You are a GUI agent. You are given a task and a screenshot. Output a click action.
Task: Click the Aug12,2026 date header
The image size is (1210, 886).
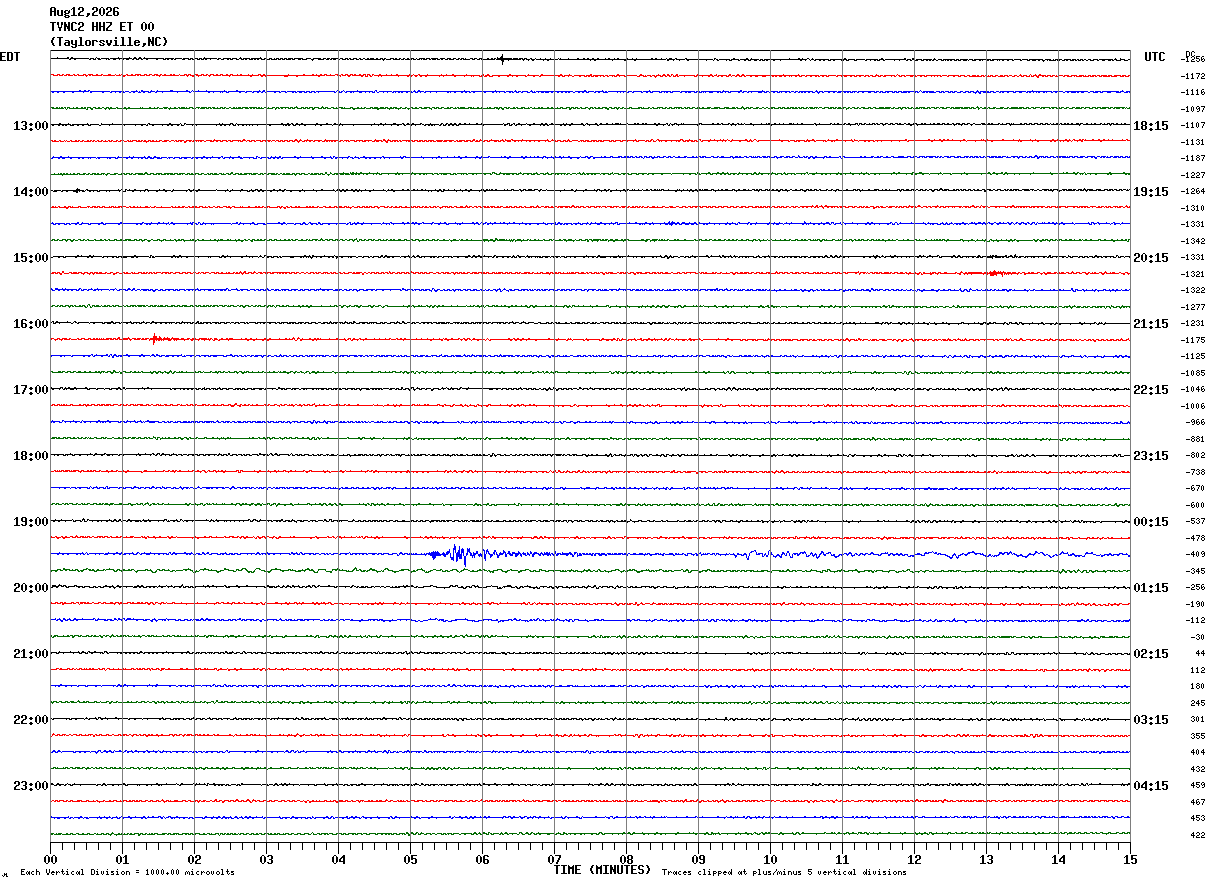coord(84,12)
